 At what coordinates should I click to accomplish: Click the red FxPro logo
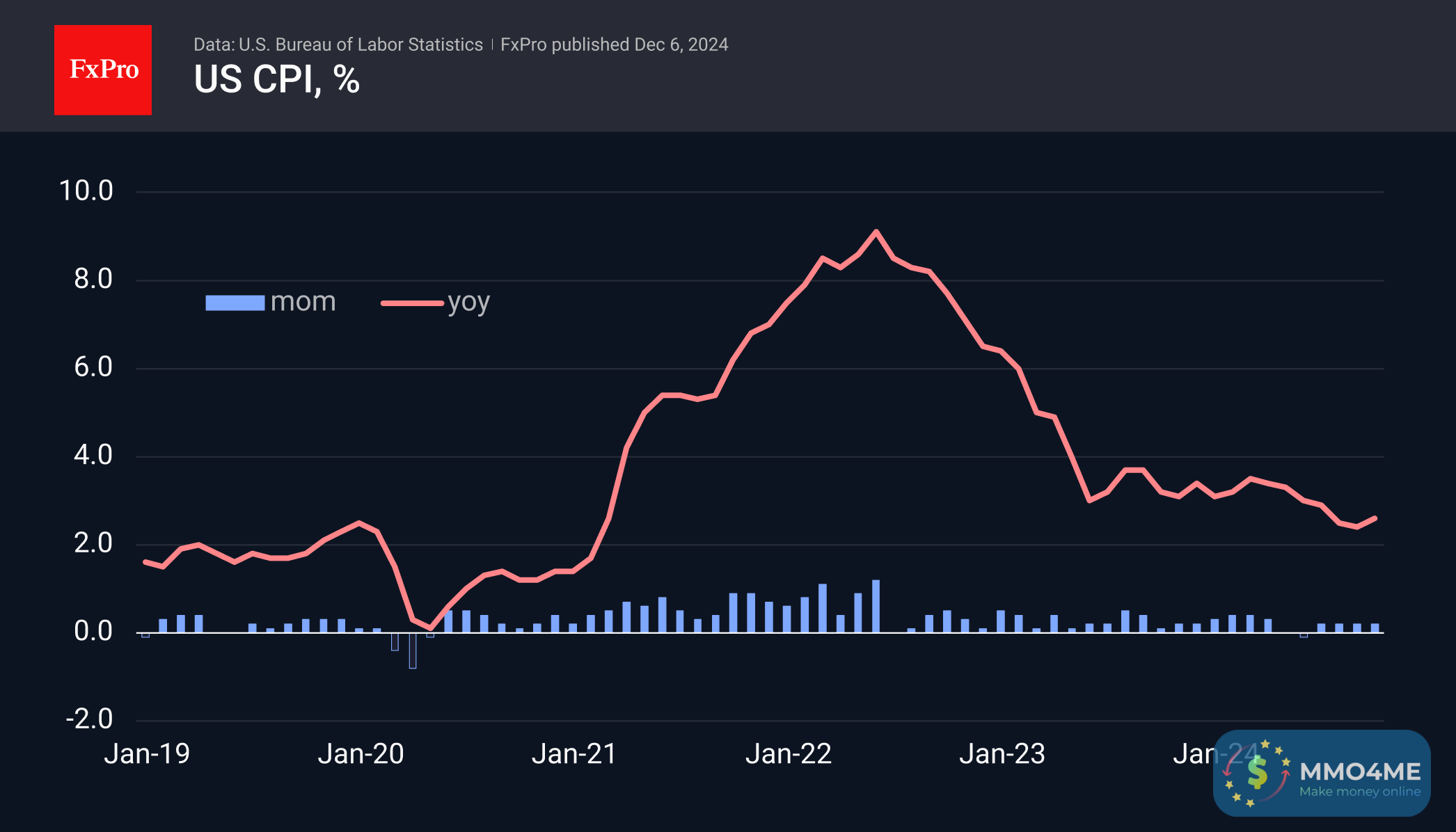(103, 70)
